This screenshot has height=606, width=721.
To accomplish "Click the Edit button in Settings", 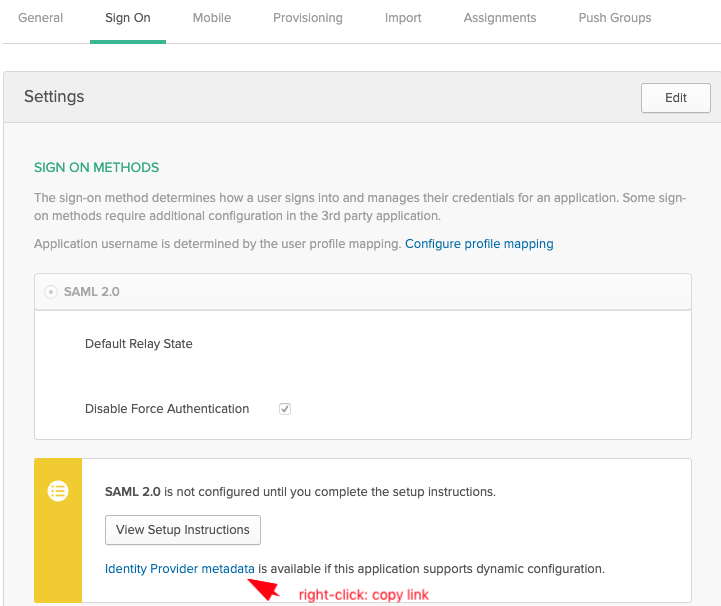I will (x=676, y=98).
